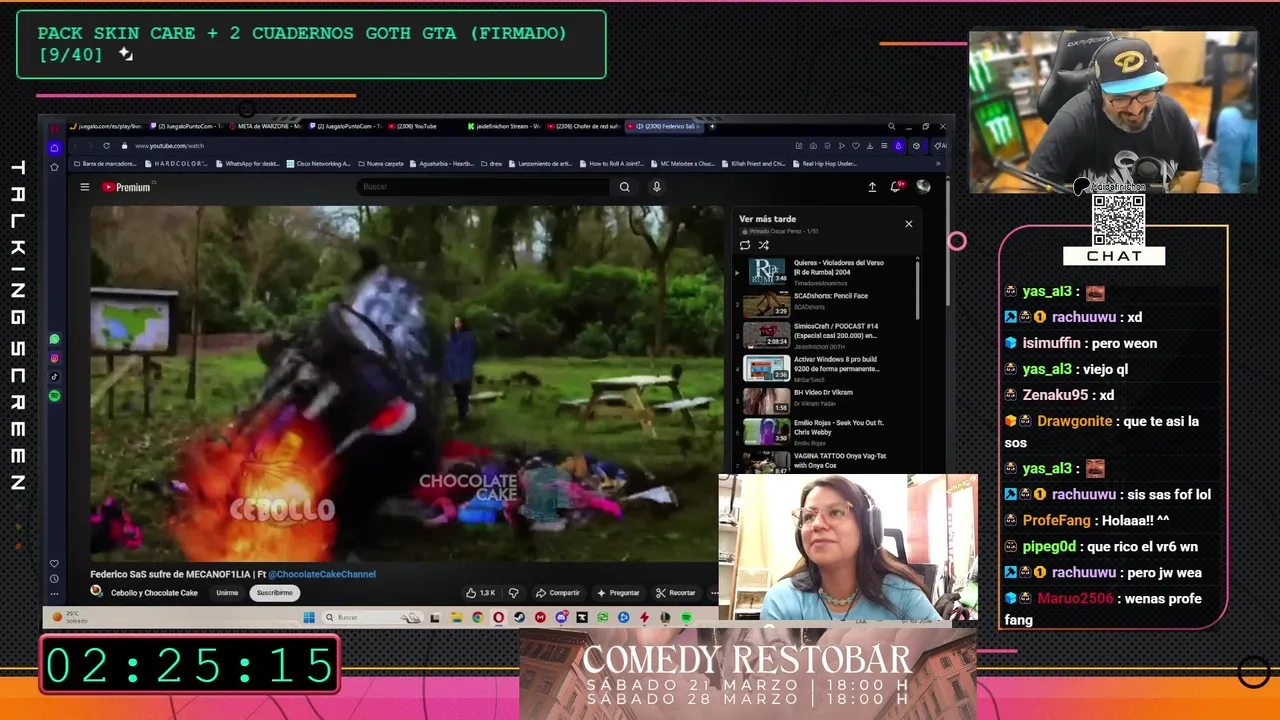Dislike the video with thumbs down
1280x720 pixels.
click(x=514, y=593)
